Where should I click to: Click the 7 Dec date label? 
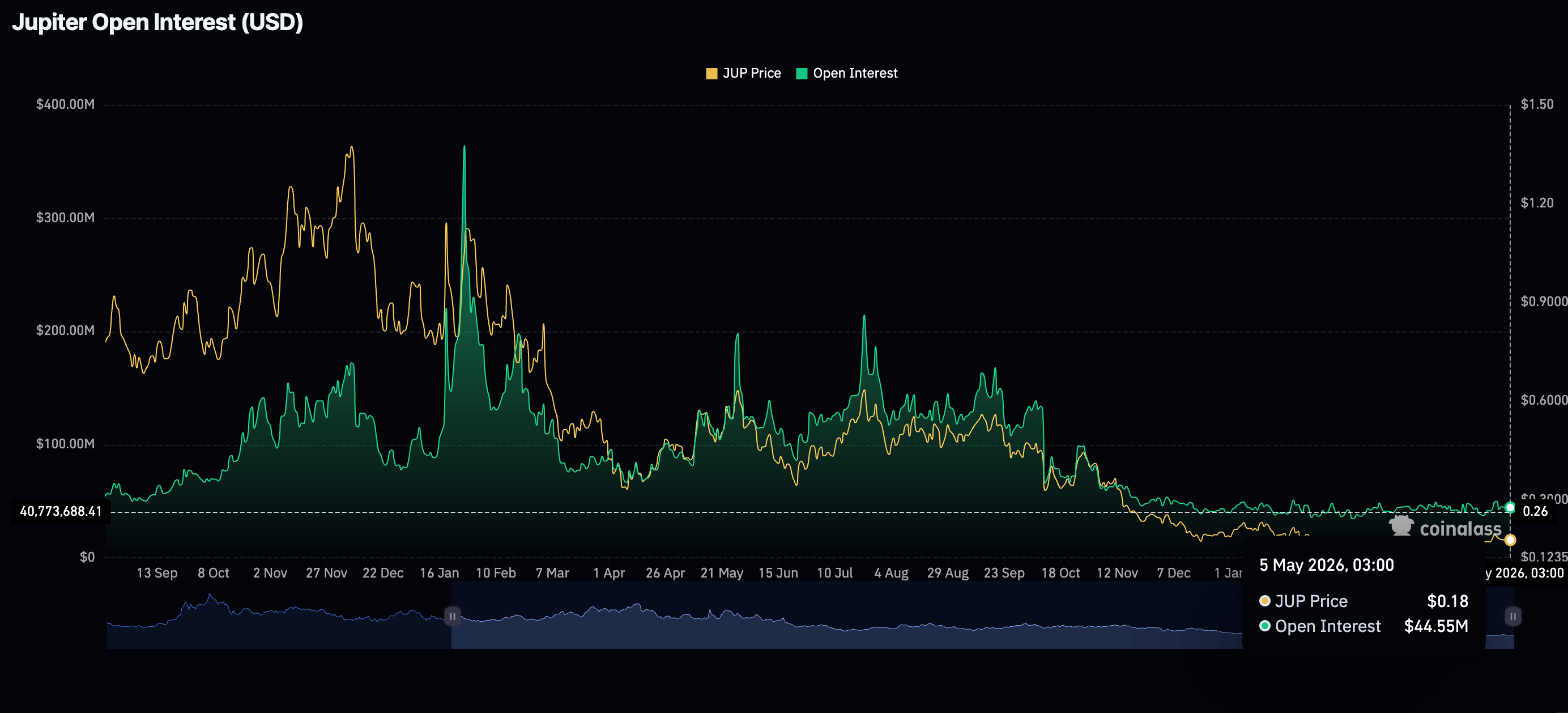pyautogui.click(x=1174, y=573)
